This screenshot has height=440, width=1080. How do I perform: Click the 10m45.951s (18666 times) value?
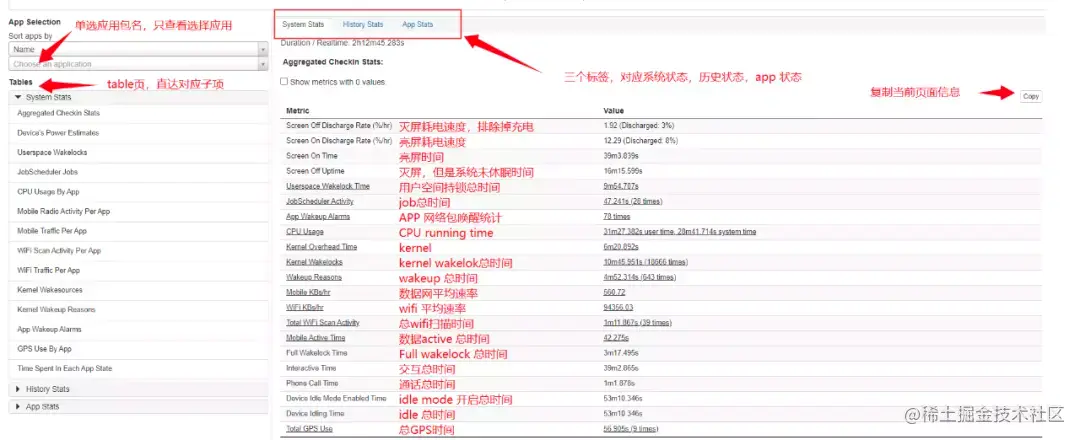[645, 262]
